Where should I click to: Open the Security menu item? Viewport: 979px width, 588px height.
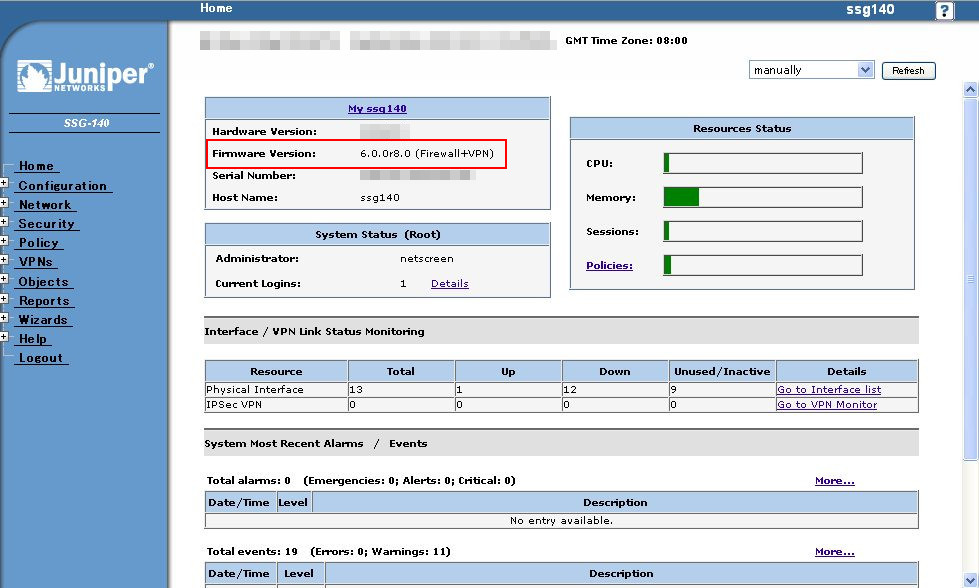46,223
